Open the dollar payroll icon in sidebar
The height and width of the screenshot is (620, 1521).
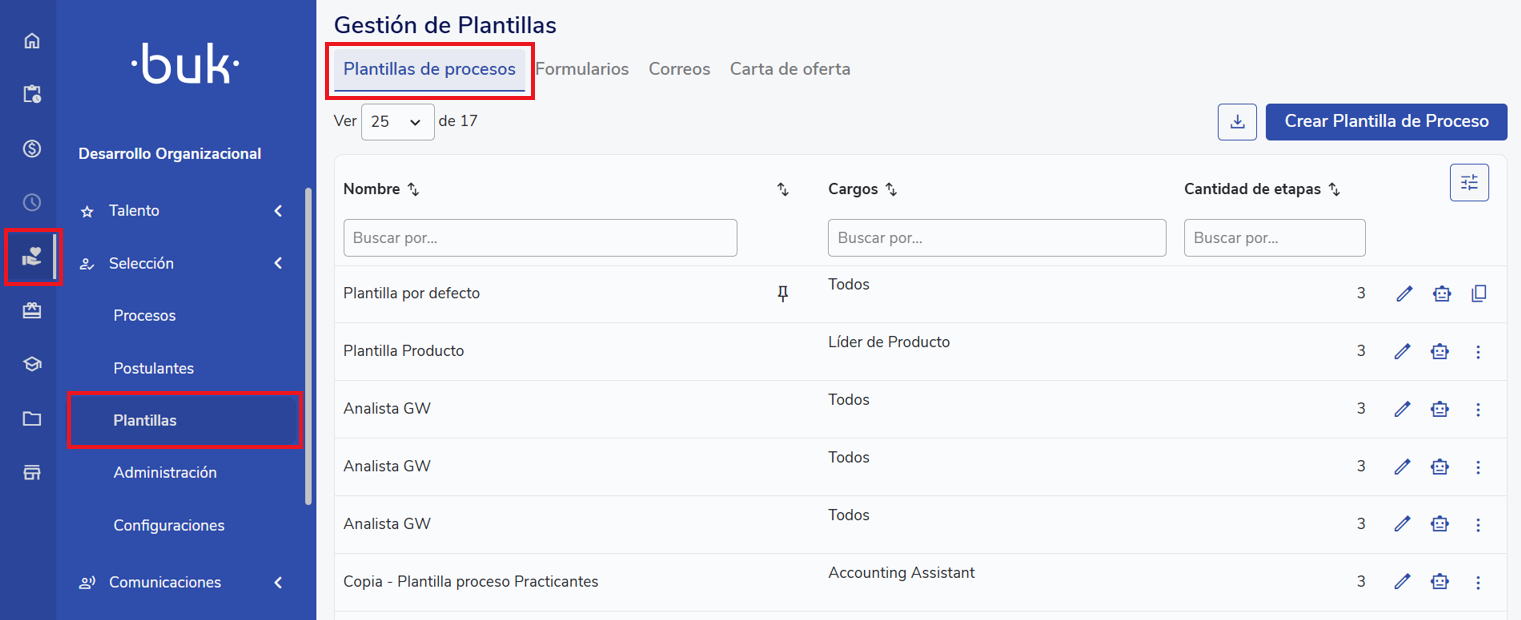point(32,149)
